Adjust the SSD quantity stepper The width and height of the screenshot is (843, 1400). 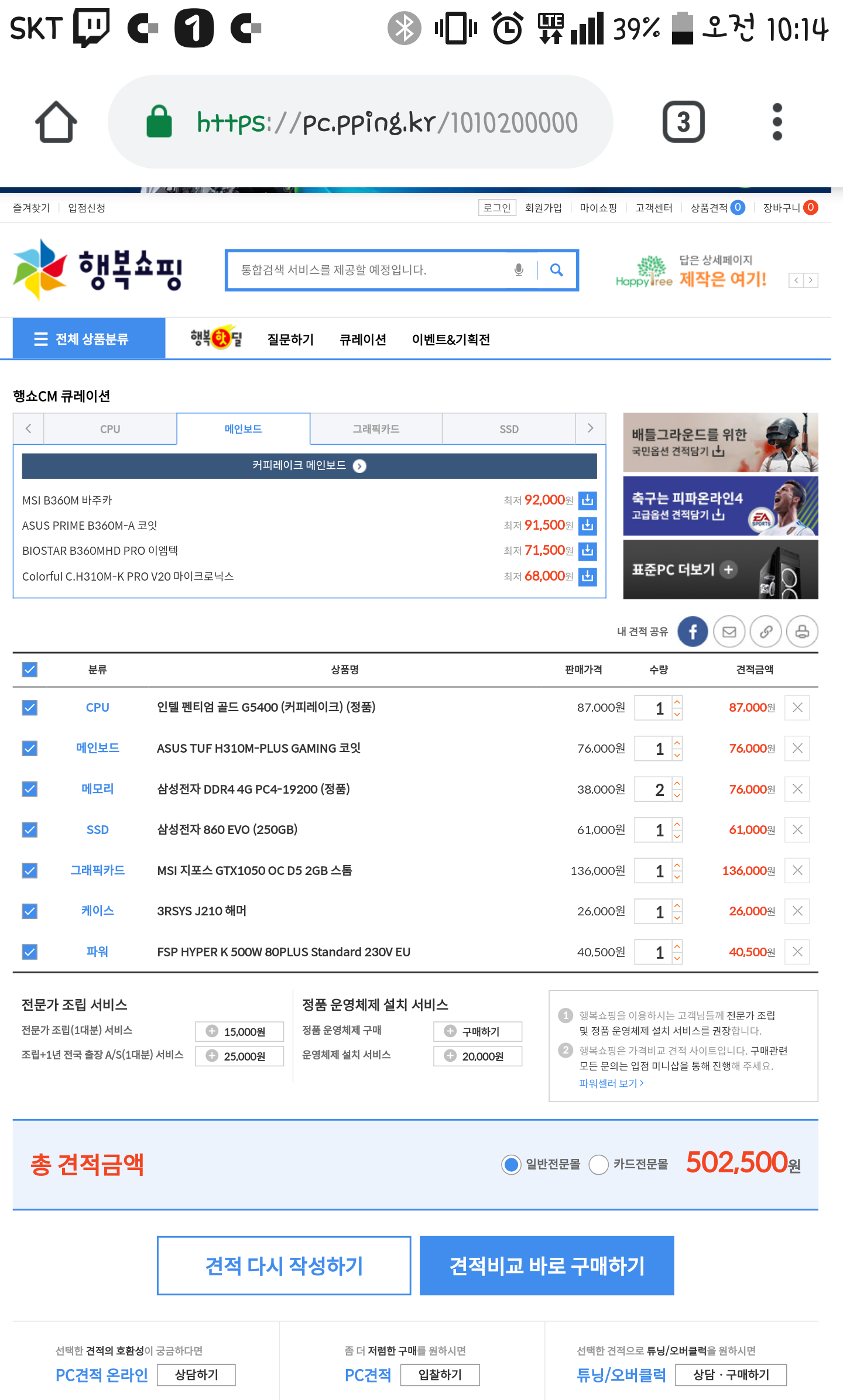(x=677, y=830)
